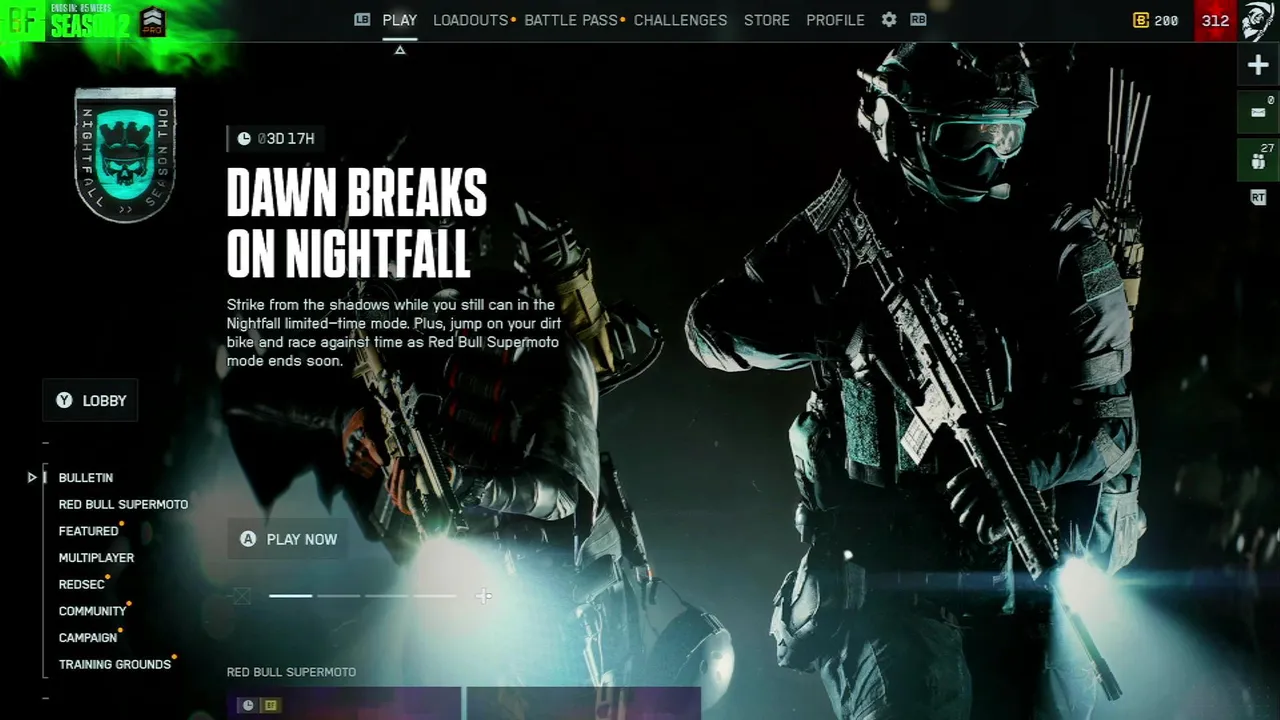Click the RB bumper icon

coord(918,19)
